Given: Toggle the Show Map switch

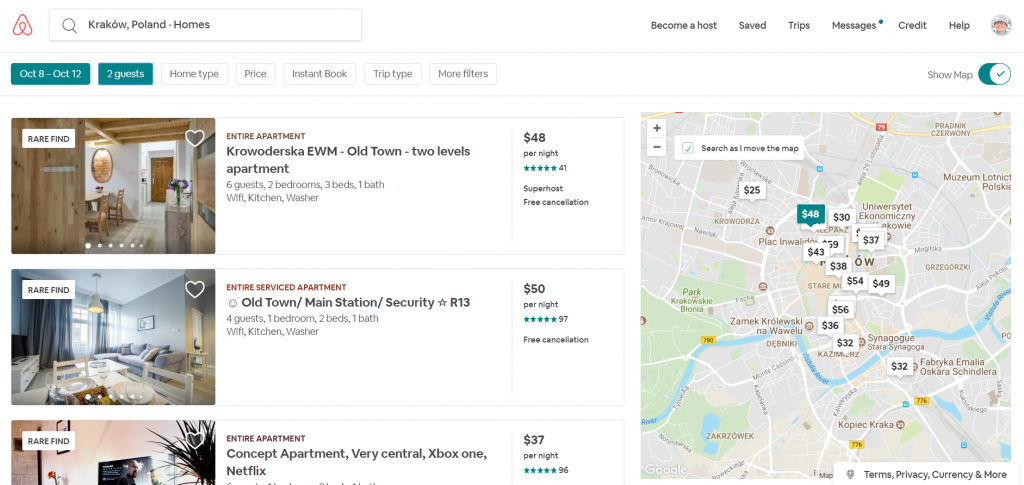Looking at the screenshot, I should [994, 74].
